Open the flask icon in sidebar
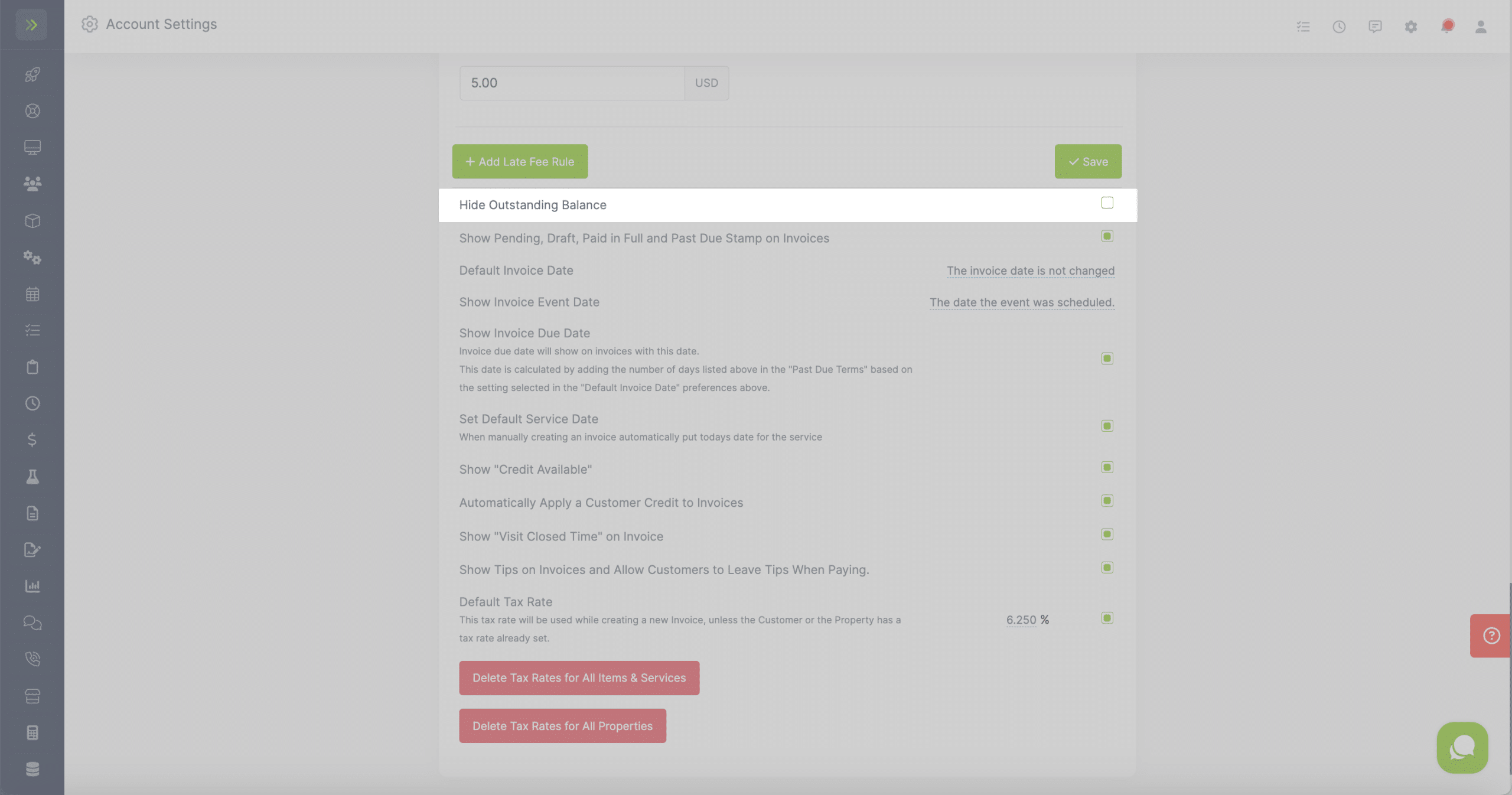1512x795 pixels. (x=32, y=477)
